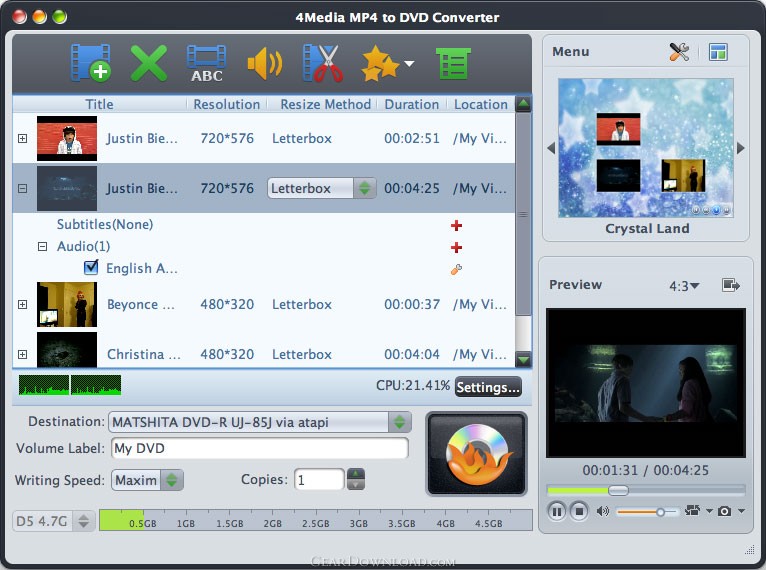
Task: Click the Add video file icon
Action: 90,63
